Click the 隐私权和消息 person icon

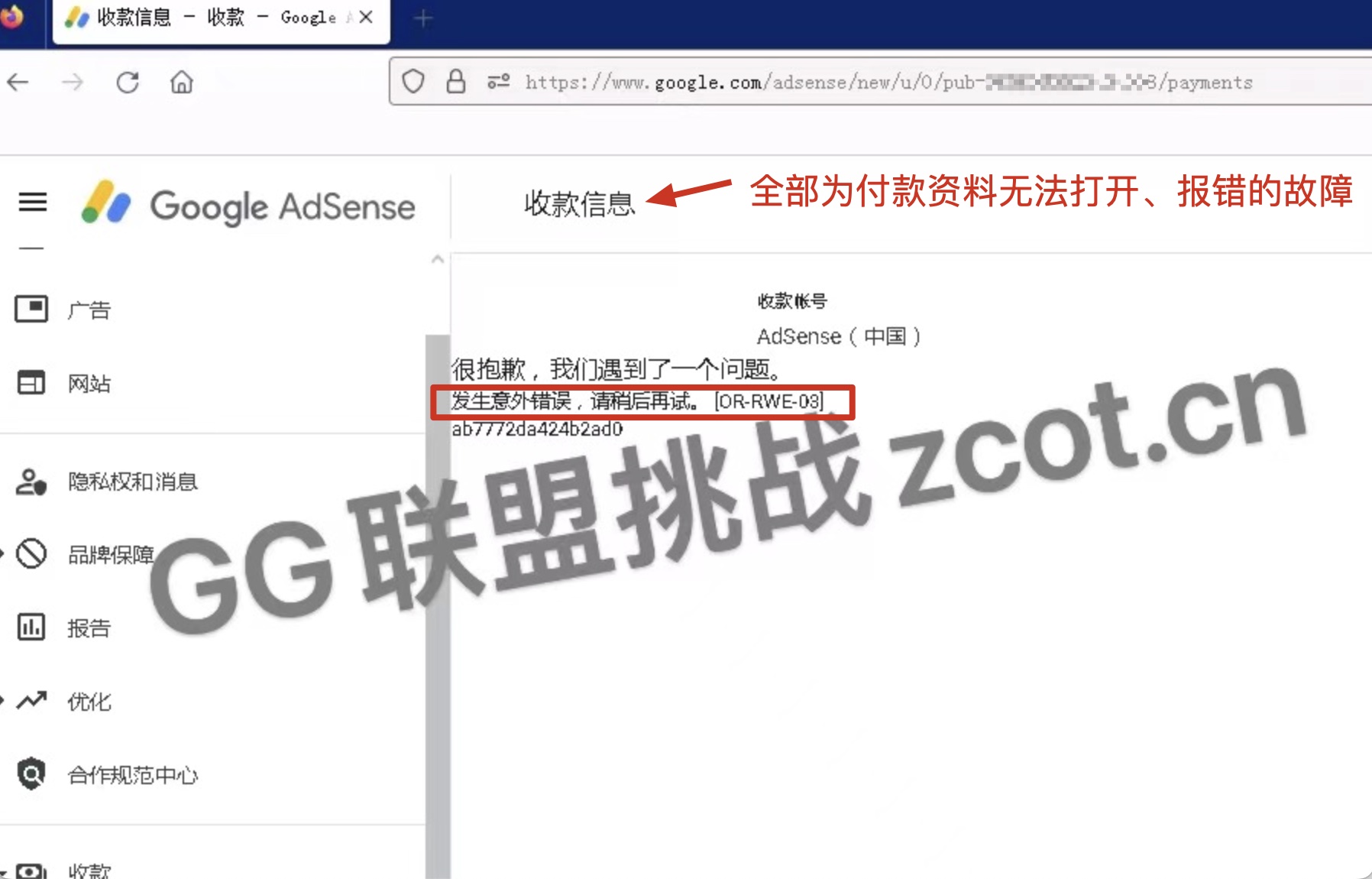[31, 482]
